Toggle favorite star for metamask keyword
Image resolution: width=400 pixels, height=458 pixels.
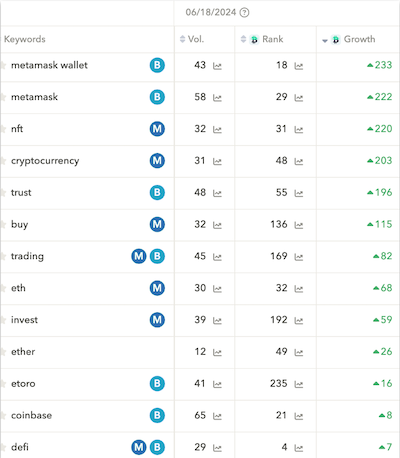3,97
